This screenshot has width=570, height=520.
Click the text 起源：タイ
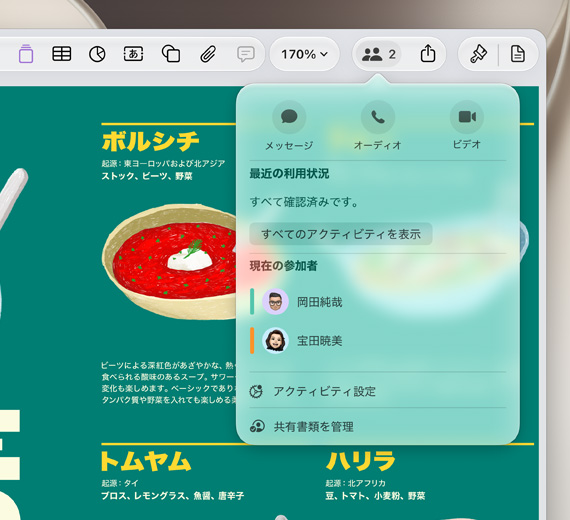(120, 483)
